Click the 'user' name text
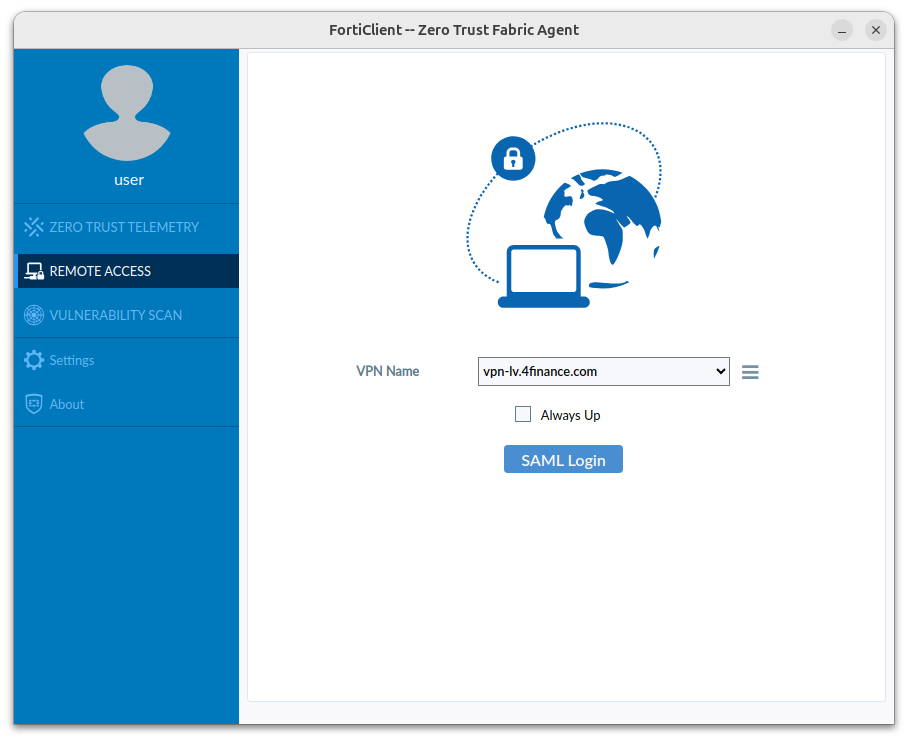 pos(129,180)
